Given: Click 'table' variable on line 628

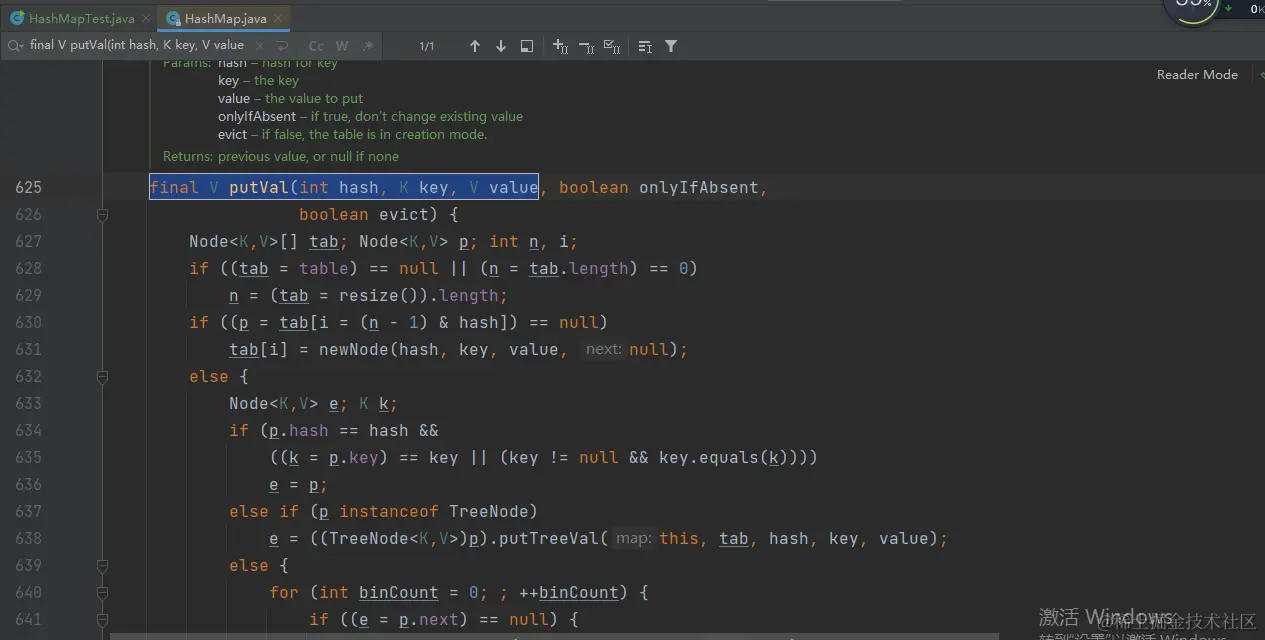Looking at the screenshot, I should point(324,268).
